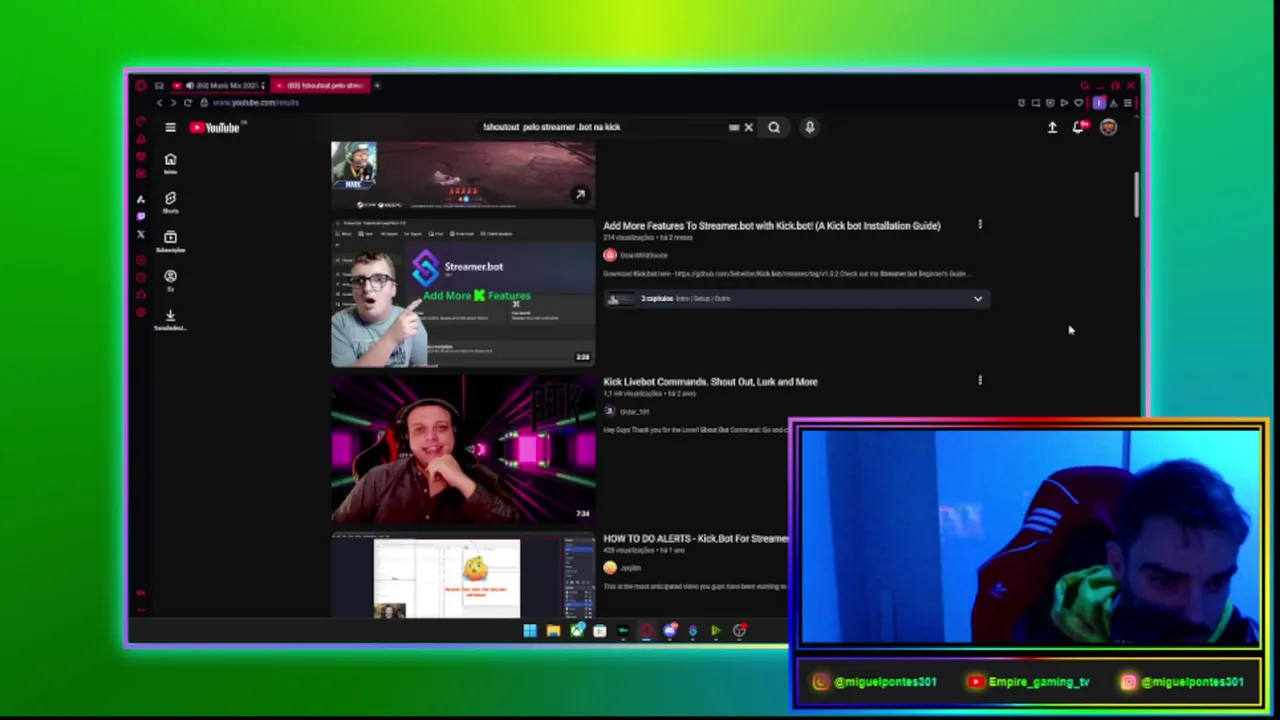Open 'HOW TO DO ALERTS - Kick.Bot' title
The image size is (1280, 720).
(x=696, y=538)
